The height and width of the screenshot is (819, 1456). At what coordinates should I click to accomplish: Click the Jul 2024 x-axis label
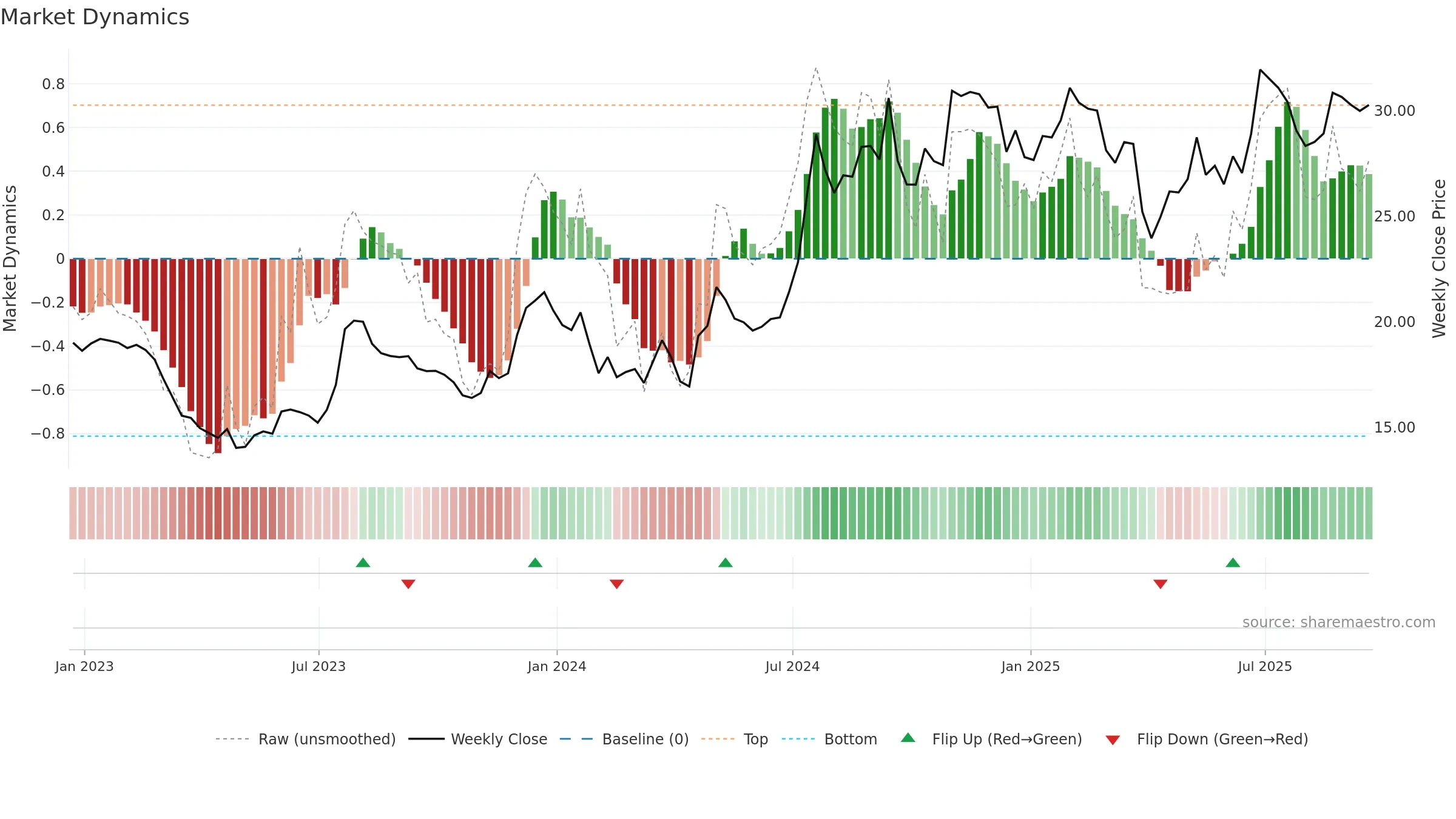[792, 666]
